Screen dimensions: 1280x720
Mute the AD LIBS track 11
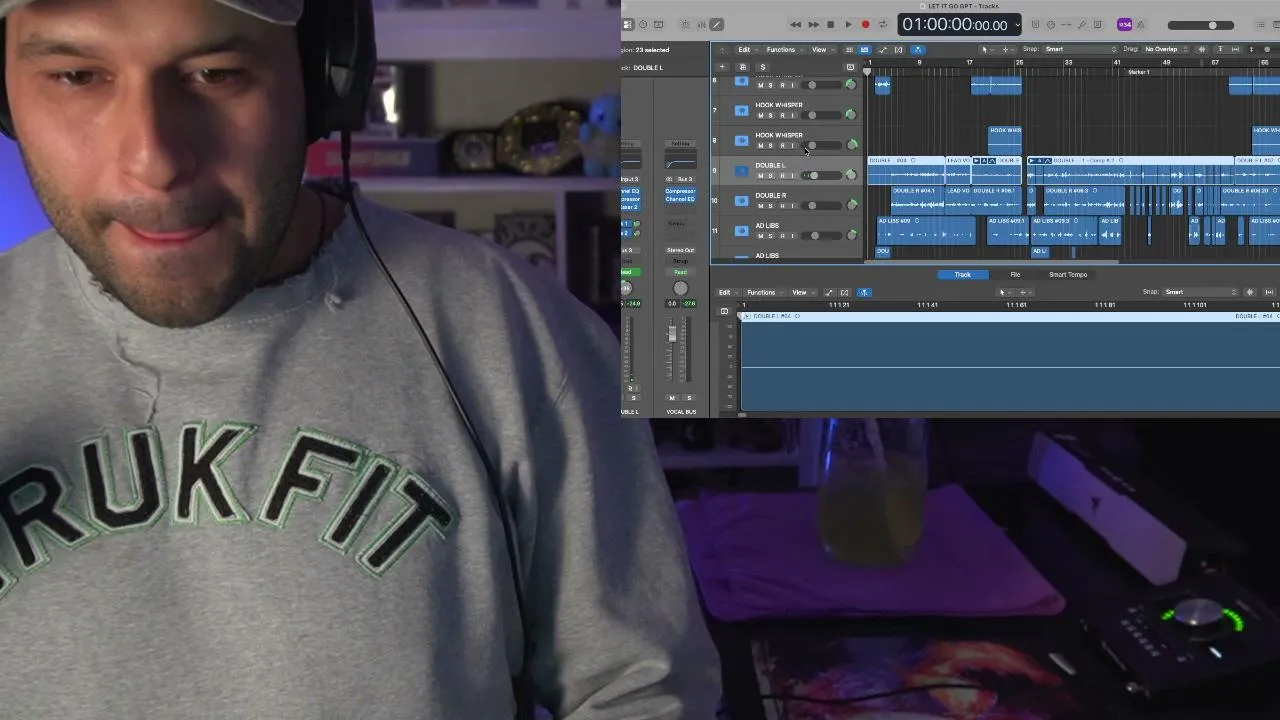[x=760, y=236]
